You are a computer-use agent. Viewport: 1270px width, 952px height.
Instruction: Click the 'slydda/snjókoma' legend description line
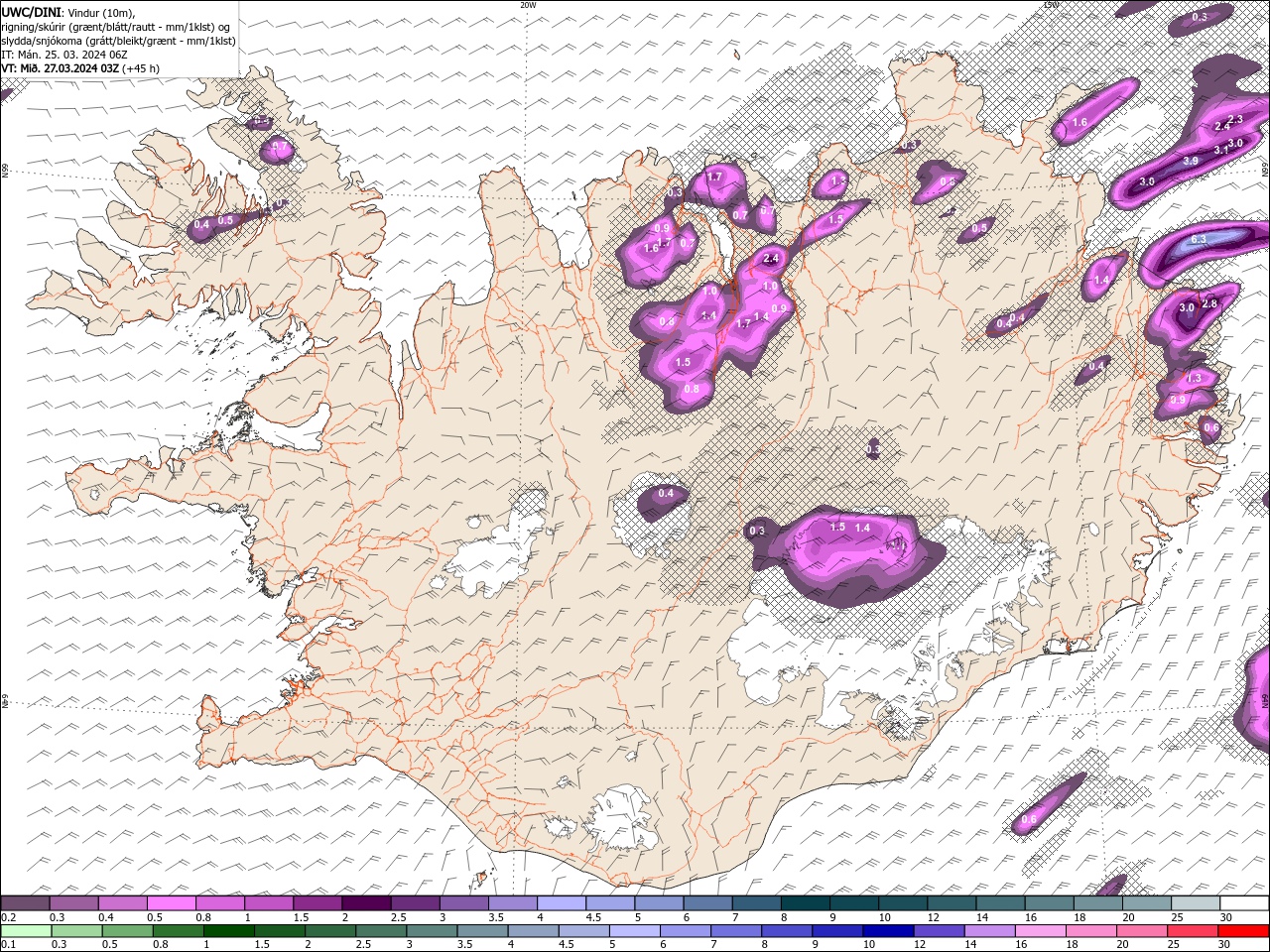click(118, 41)
